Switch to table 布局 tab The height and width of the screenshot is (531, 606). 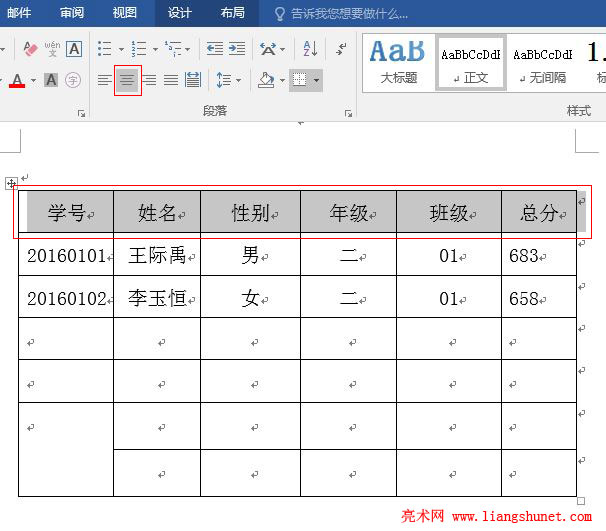[x=233, y=13]
